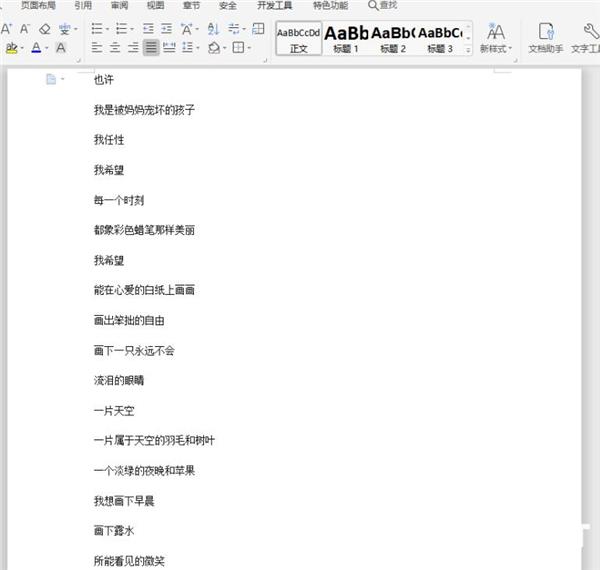Increase font size with the A+ icon

coord(7,29)
